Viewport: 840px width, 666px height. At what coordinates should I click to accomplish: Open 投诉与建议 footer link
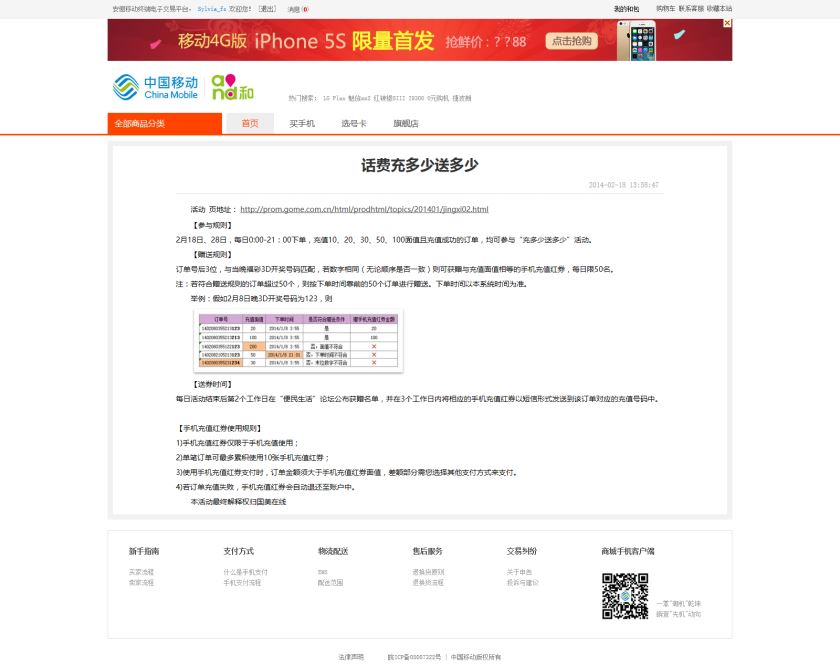pos(522,582)
